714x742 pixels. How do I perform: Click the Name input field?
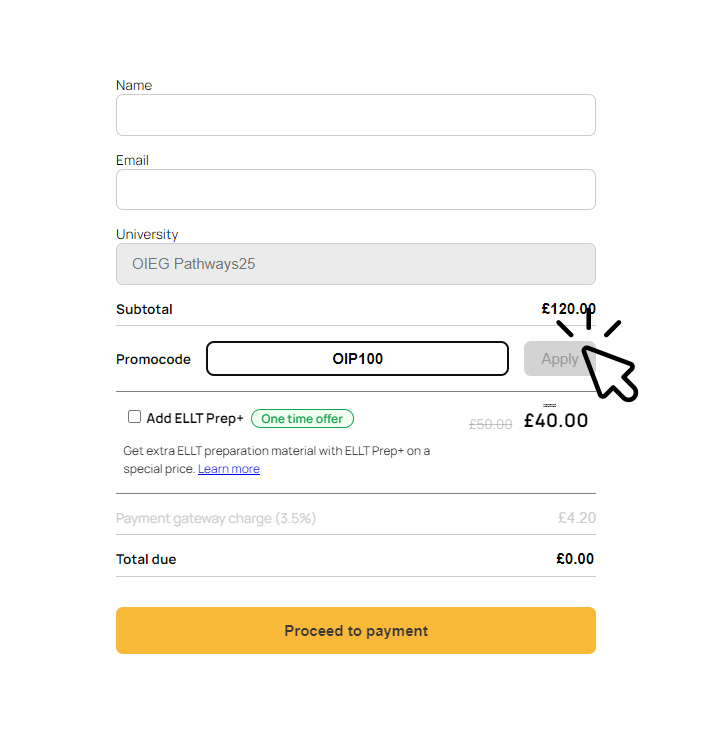[x=355, y=115]
